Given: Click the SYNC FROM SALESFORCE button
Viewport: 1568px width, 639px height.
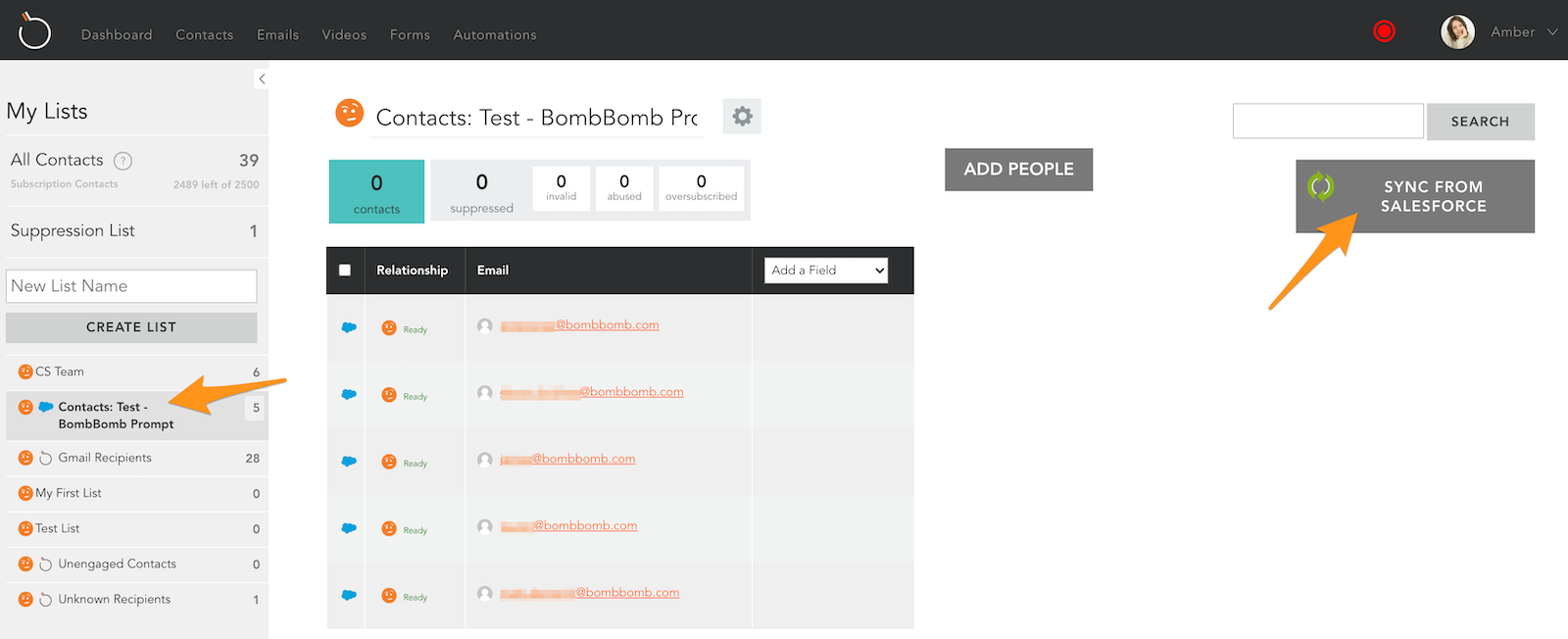Looking at the screenshot, I should click(1415, 196).
